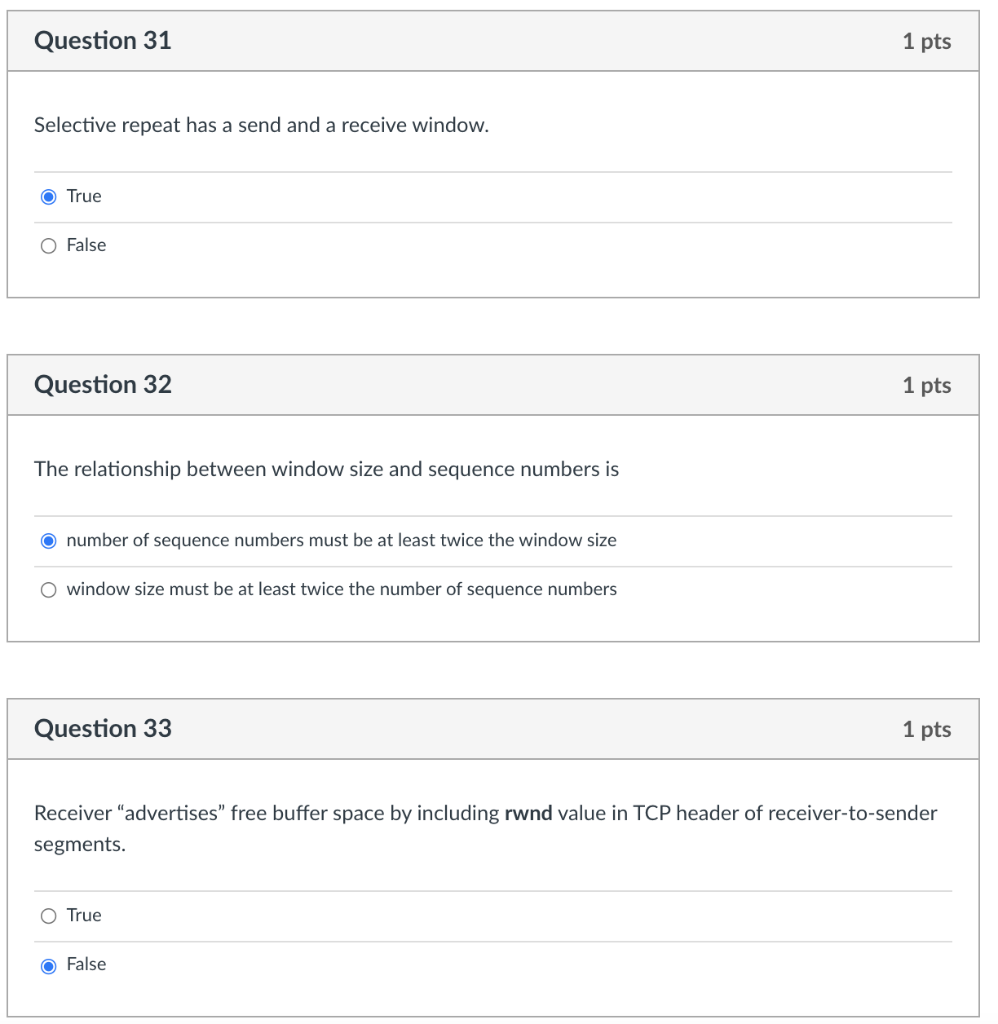Choose False radio button under Question 33

[x=48, y=966]
